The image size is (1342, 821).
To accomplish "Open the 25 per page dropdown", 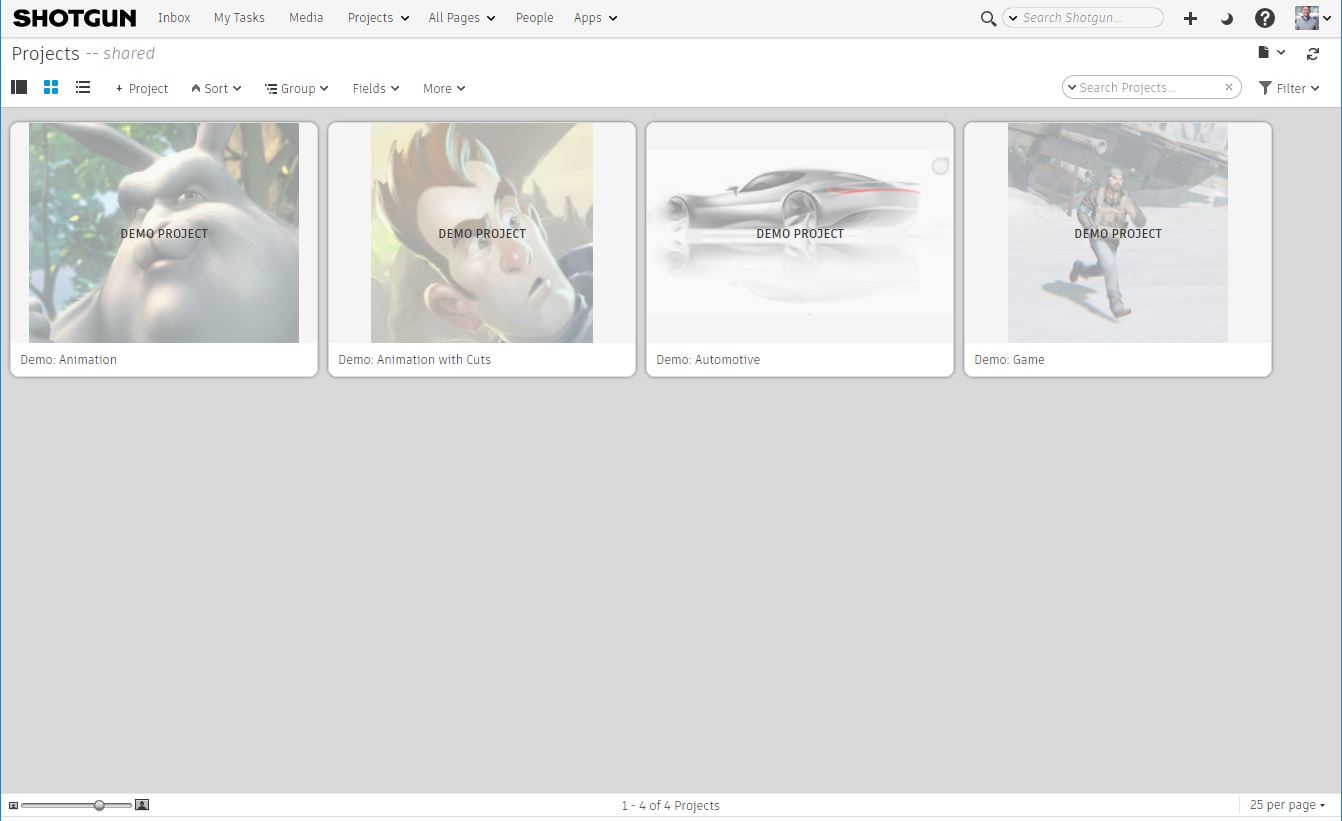I will click(1287, 805).
